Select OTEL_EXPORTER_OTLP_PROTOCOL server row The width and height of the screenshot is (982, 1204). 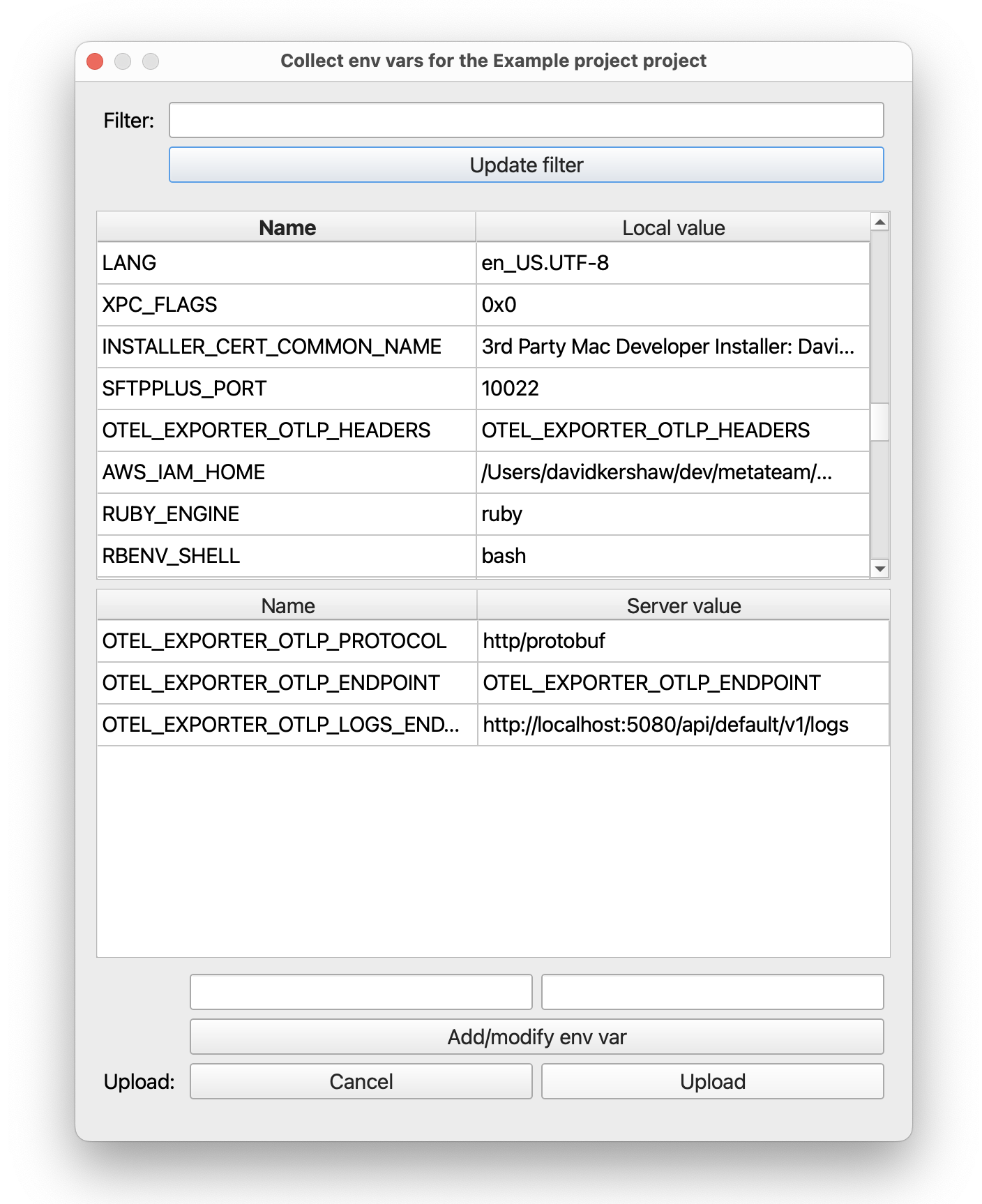tap(286, 641)
